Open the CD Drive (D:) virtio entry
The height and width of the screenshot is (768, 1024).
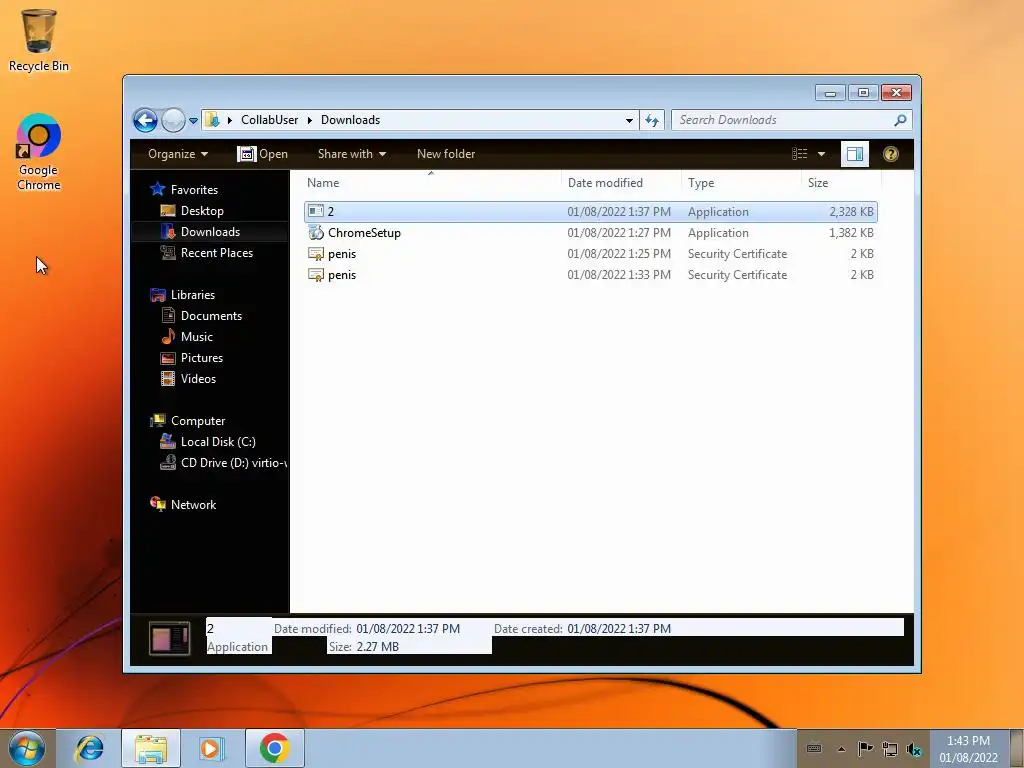coord(233,463)
